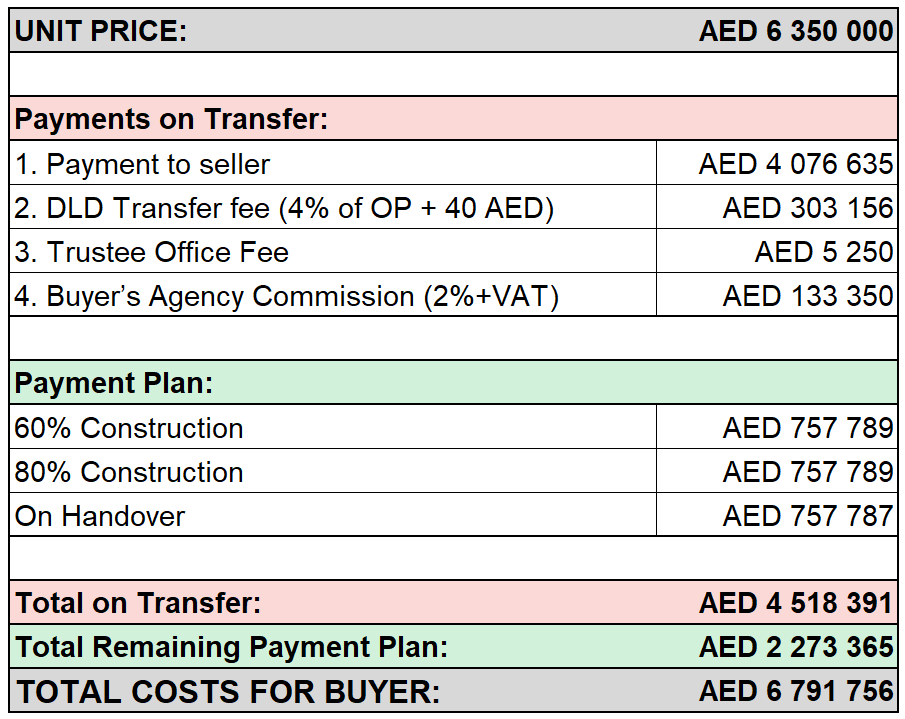This screenshot has width=905, height=719.
Task: Click the AED 757 787 handover amount
Action: (807, 515)
